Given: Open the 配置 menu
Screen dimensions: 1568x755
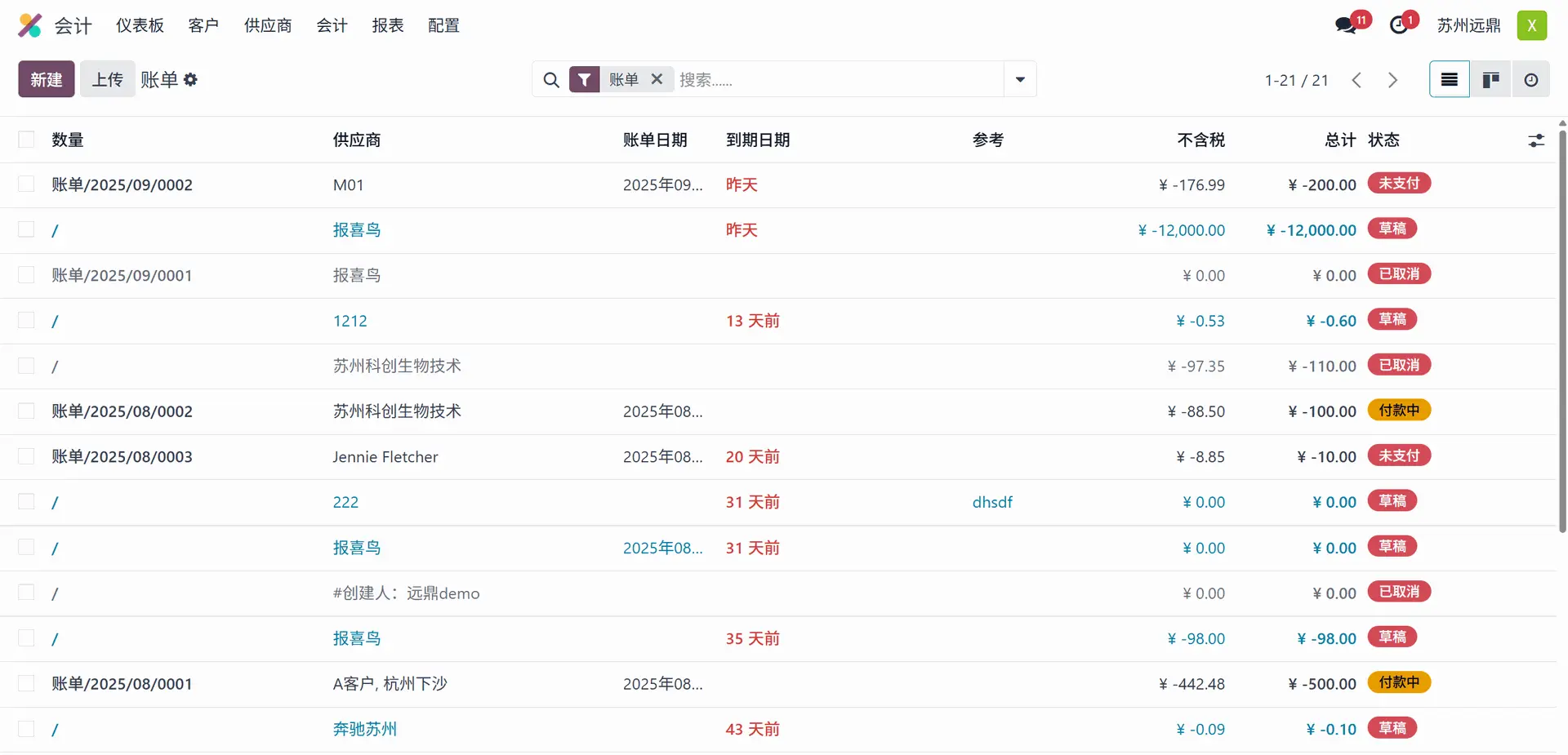Looking at the screenshot, I should click(443, 25).
